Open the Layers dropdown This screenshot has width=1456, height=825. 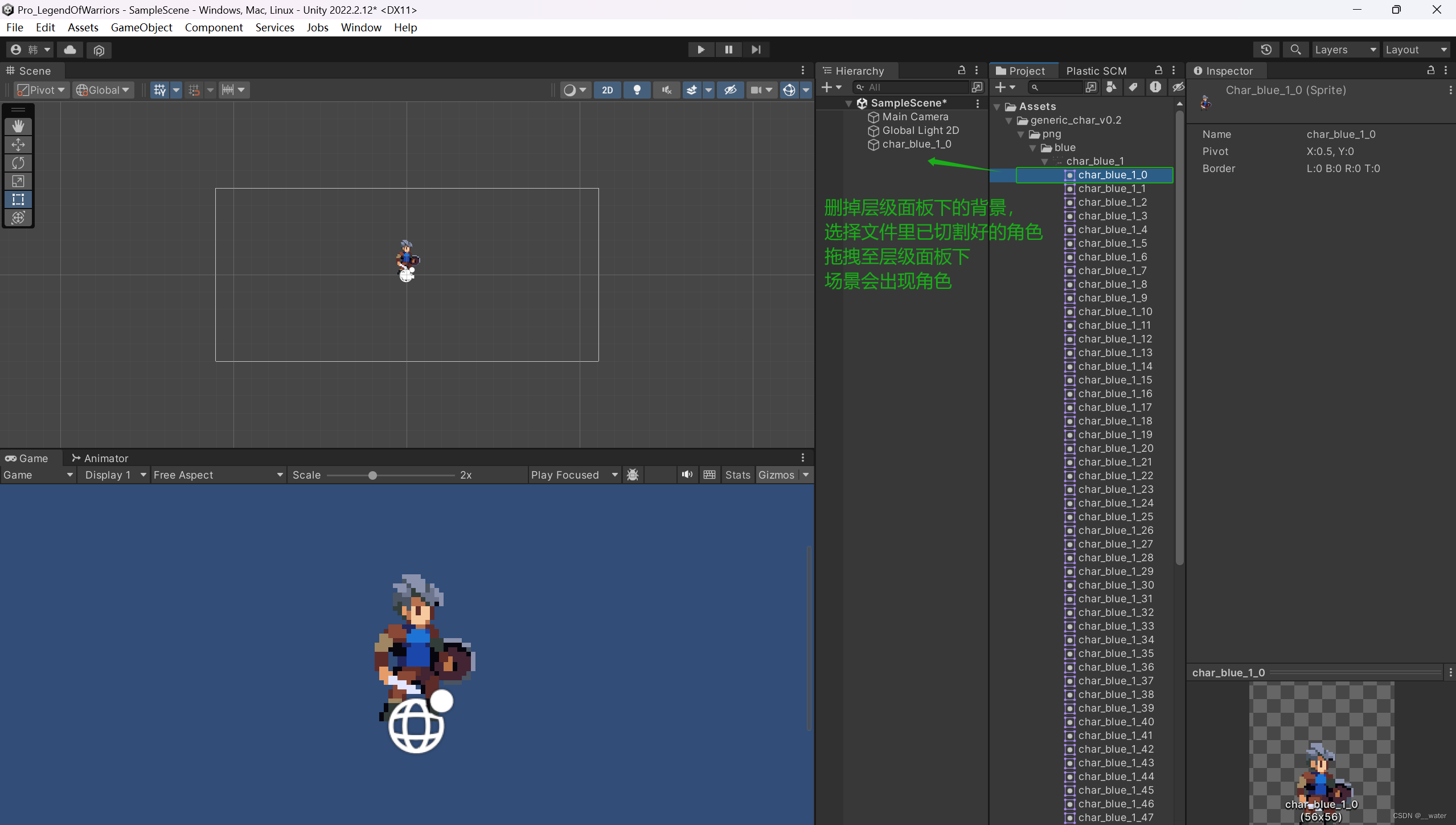pyautogui.click(x=1345, y=50)
